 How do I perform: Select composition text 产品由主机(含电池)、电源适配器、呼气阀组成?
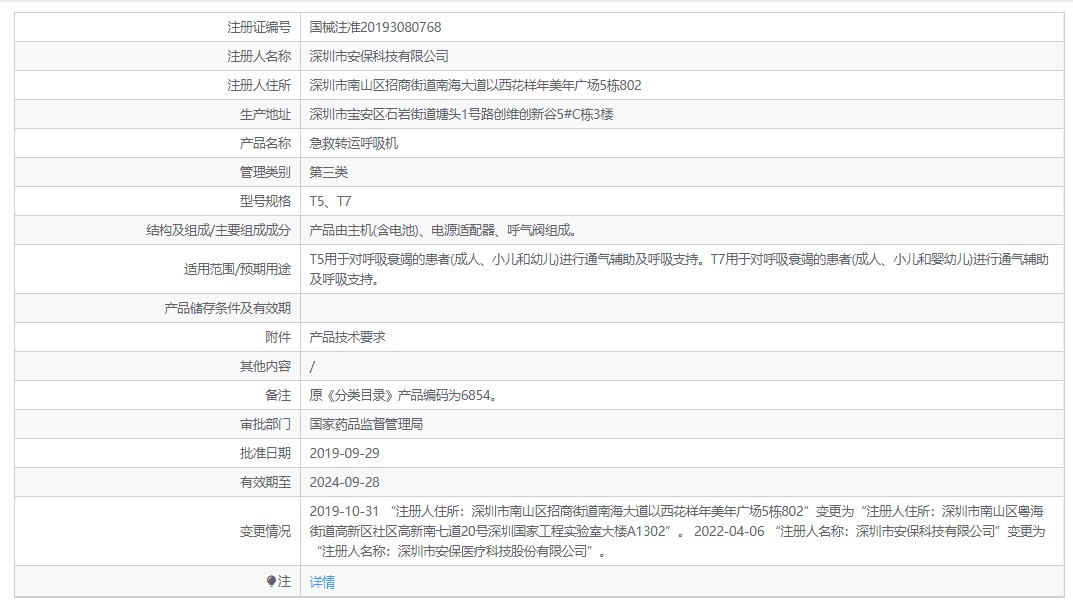(443, 231)
